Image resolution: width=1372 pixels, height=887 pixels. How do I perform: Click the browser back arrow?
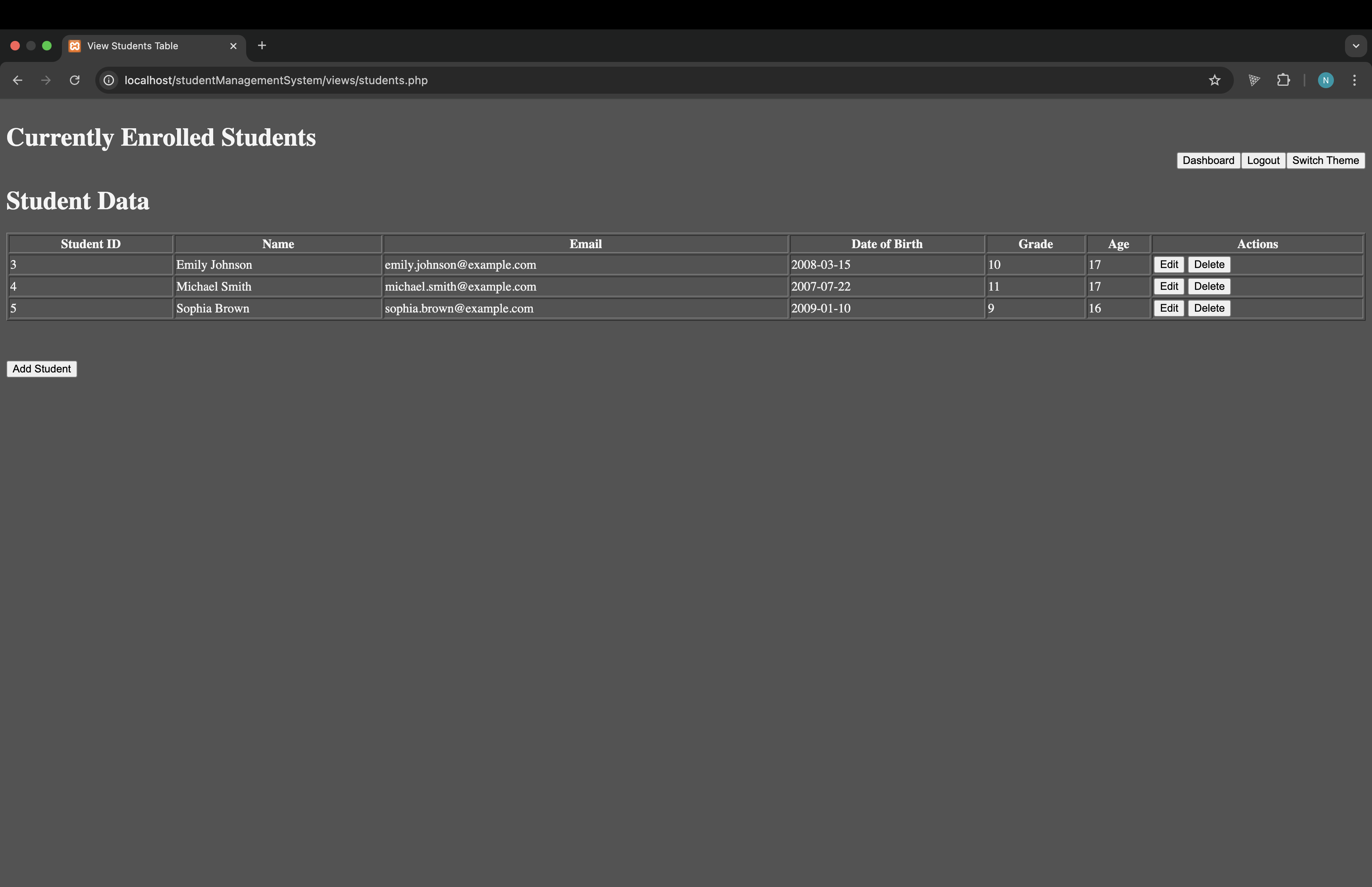tap(17, 80)
